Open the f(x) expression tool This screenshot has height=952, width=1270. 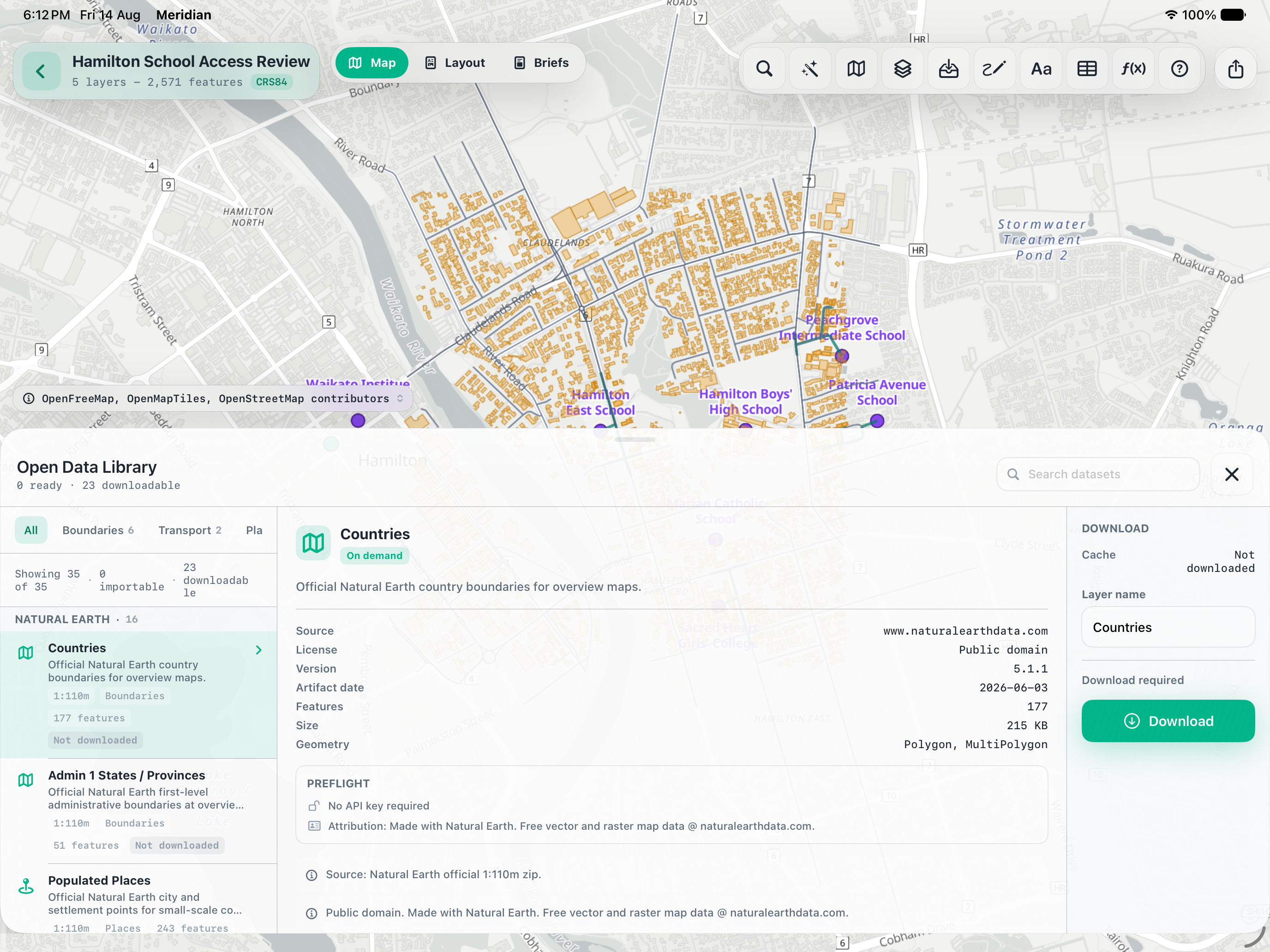(1133, 69)
